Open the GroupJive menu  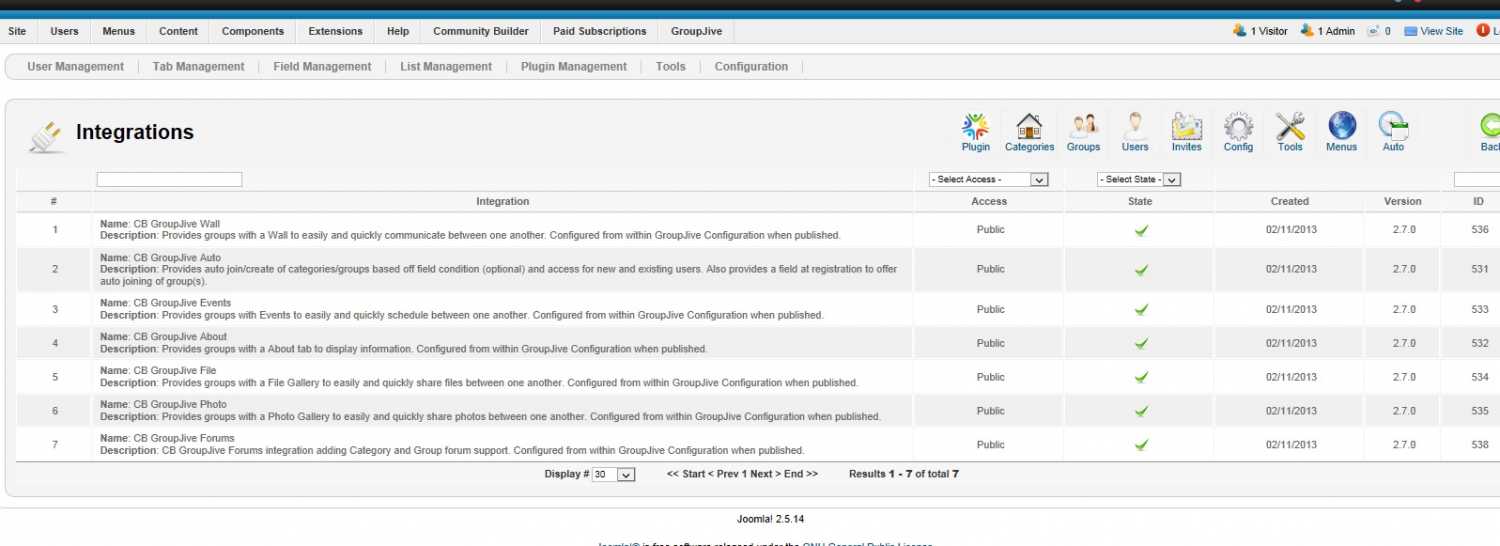coord(696,31)
